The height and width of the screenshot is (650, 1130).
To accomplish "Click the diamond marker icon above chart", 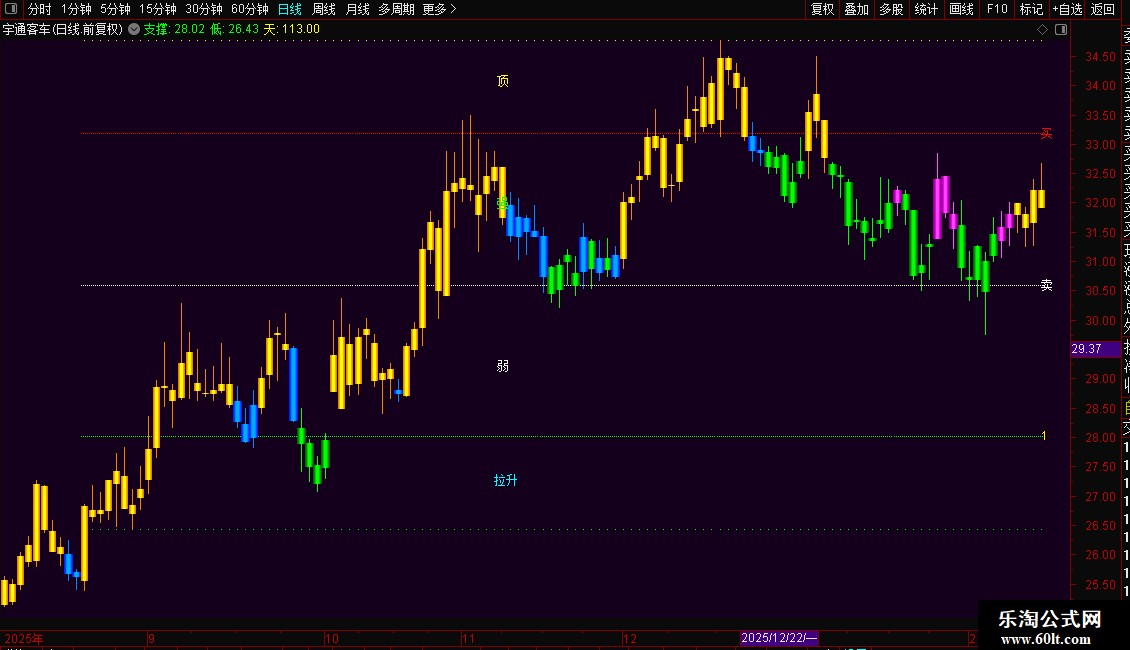I will pyautogui.click(x=1042, y=30).
